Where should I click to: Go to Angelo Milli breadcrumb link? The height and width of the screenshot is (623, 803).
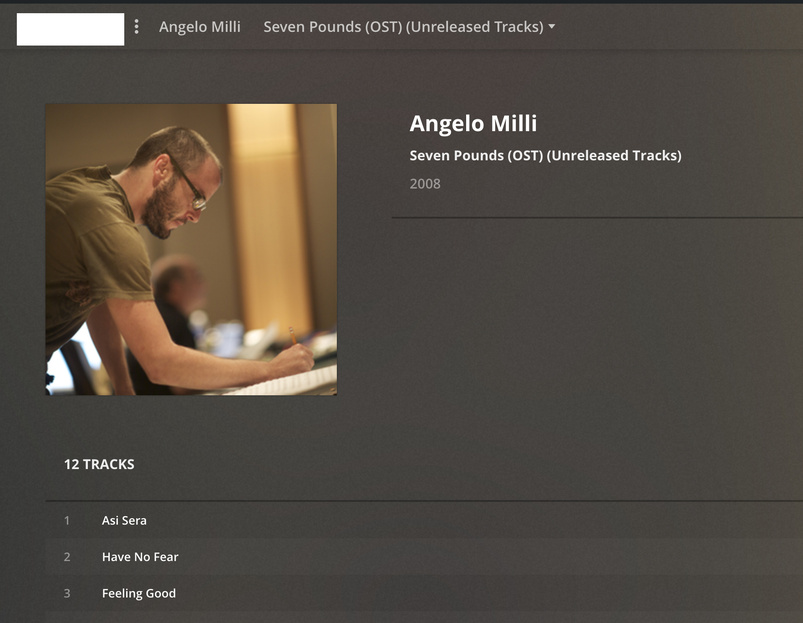click(x=200, y=27)
